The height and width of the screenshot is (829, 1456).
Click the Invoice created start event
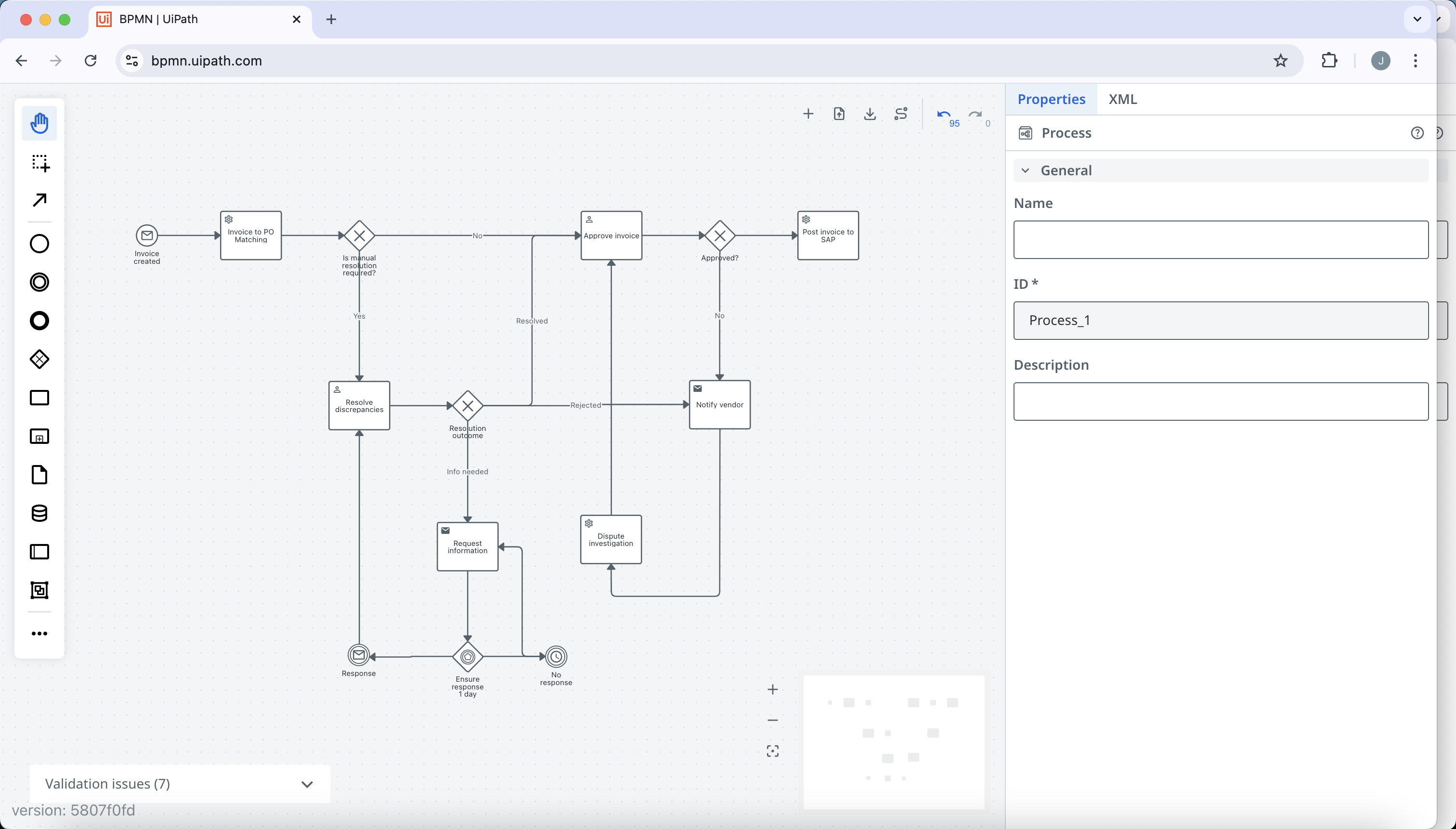pos(147,235)
